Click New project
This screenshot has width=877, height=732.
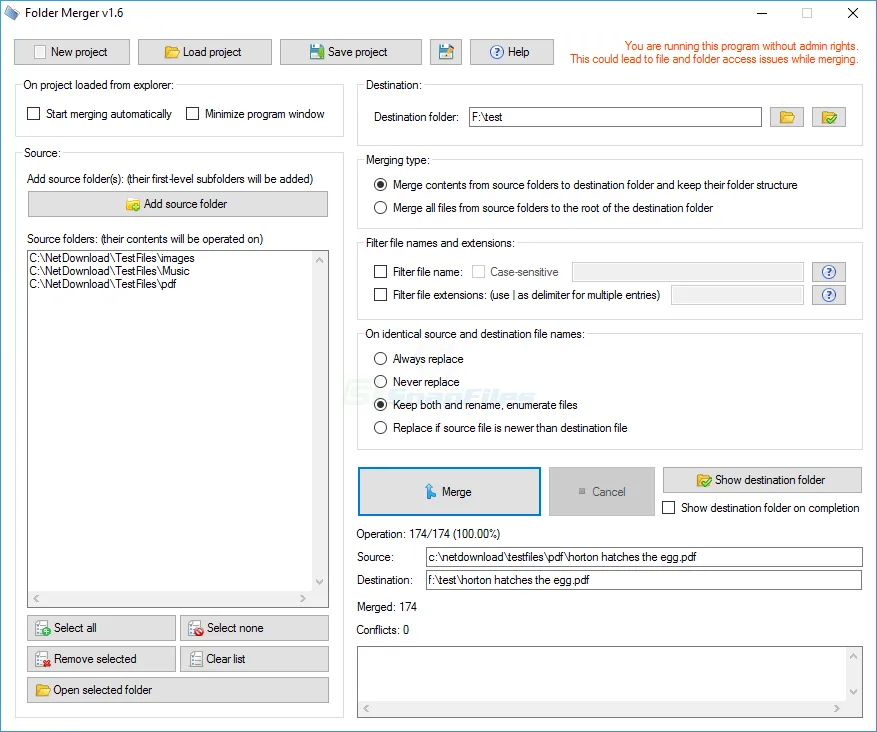coord(72,52)
